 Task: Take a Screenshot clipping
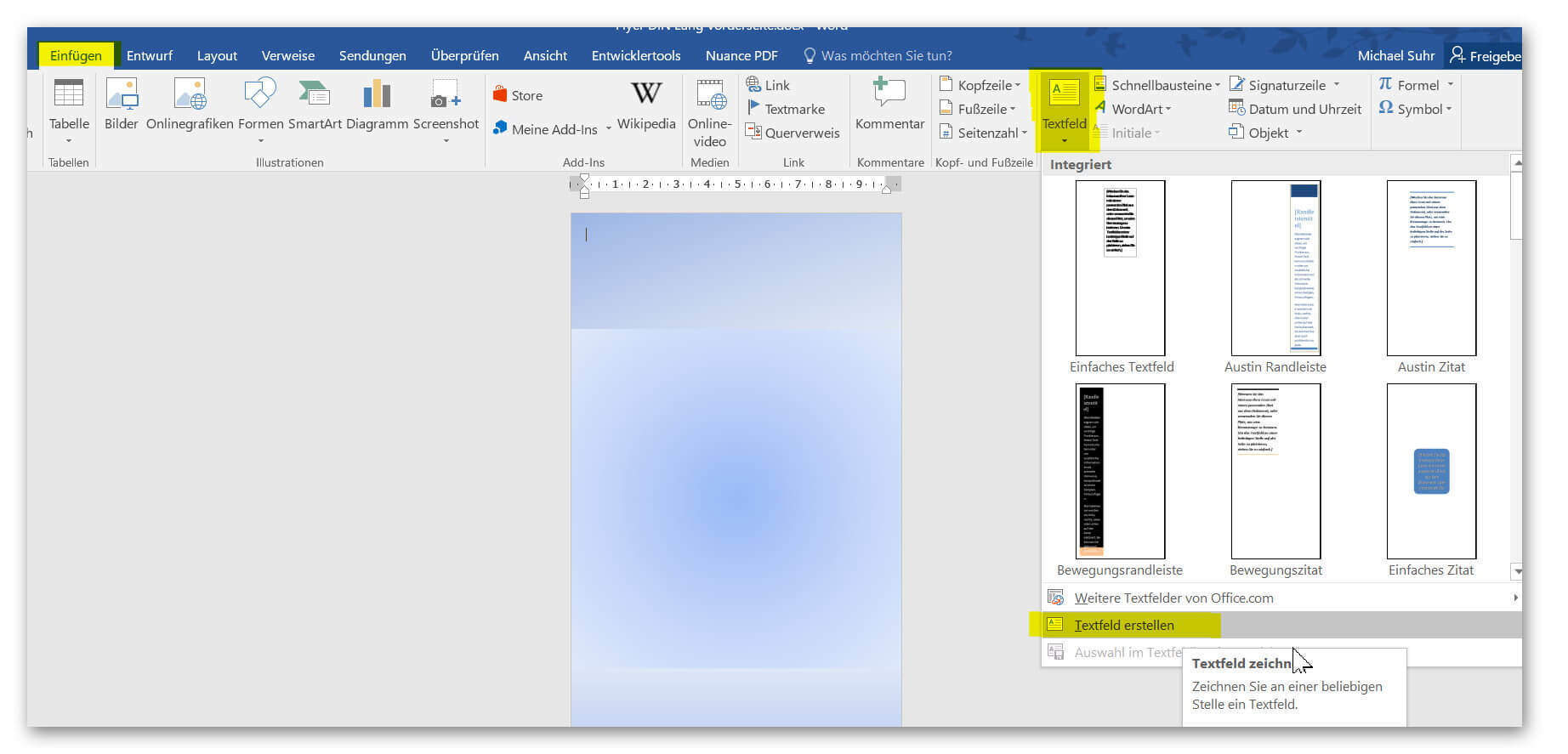pos(446,111)
